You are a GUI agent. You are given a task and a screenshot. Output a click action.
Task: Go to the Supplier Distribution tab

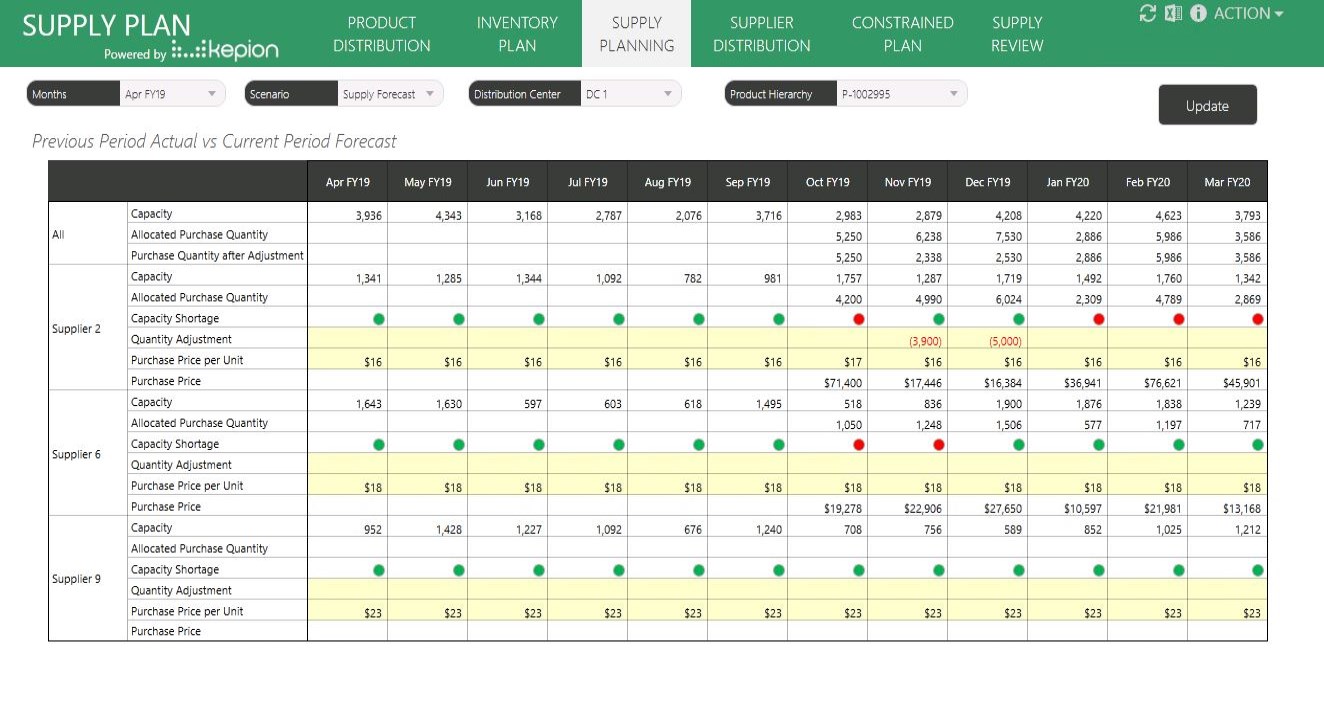761,34
